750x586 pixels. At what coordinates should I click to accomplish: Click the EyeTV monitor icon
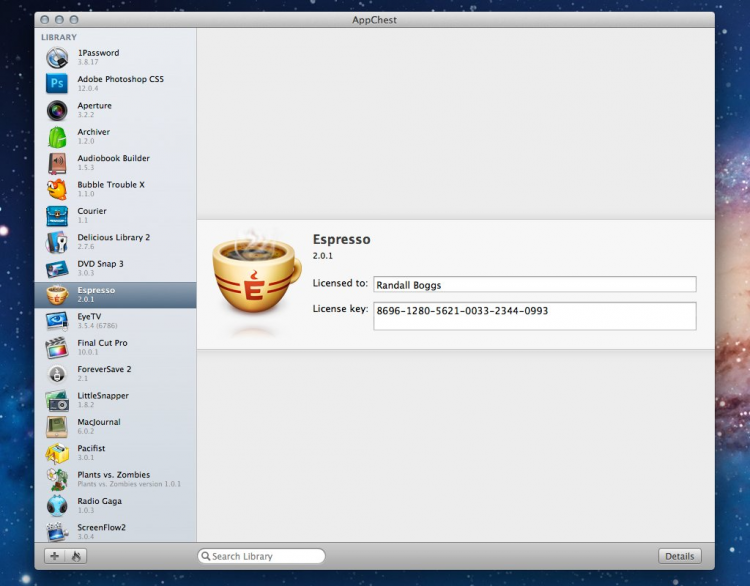click(x=57, y=321)
